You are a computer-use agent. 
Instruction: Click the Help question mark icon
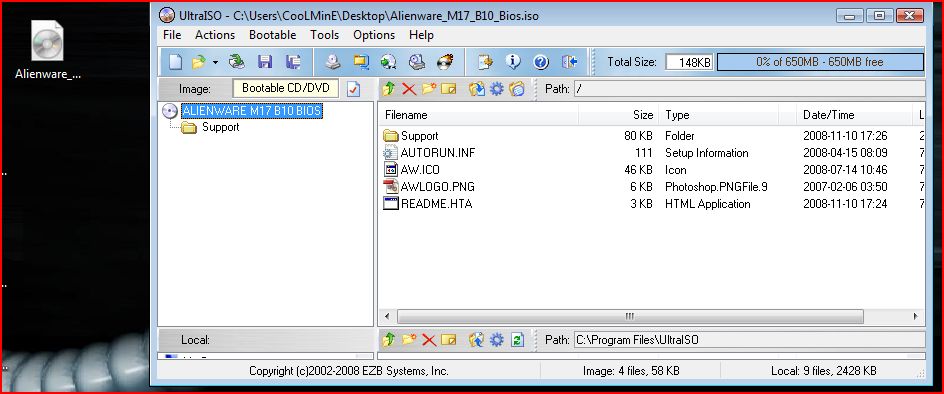click(541, 61)
